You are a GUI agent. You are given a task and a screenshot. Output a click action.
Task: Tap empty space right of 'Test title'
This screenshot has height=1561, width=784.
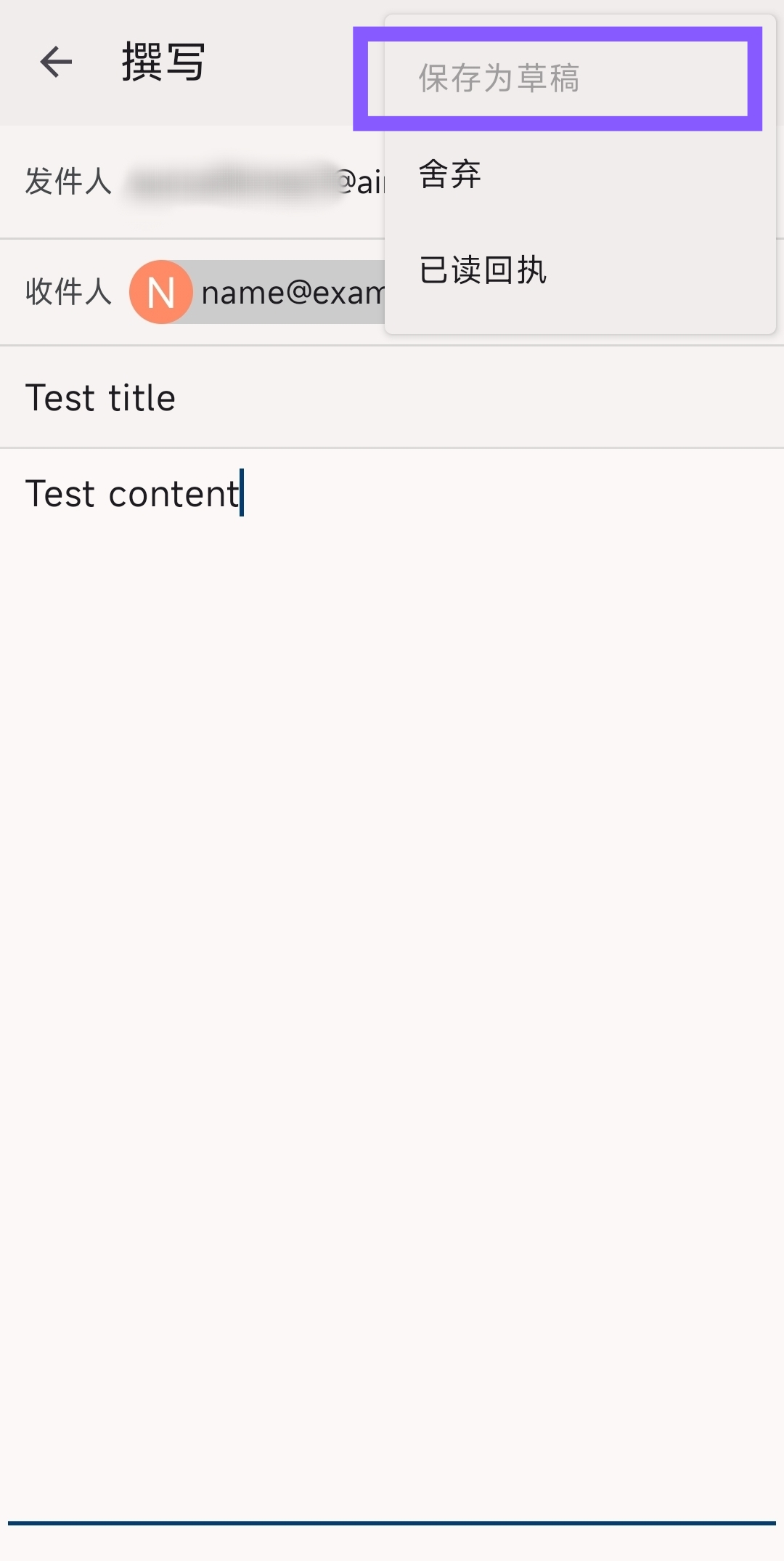tap(508, 398)
